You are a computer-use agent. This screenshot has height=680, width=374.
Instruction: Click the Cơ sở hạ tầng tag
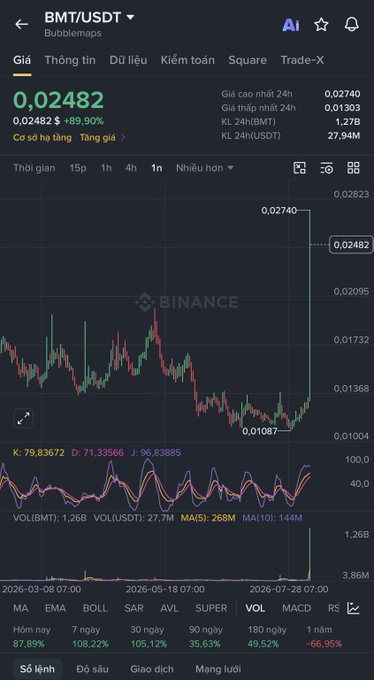click(x=42, y=138)
